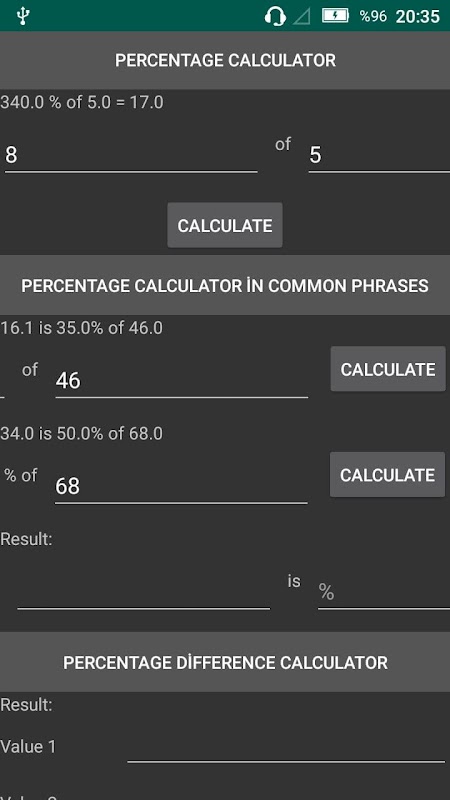Select the empty field left of 'is'

click(143, 592)
